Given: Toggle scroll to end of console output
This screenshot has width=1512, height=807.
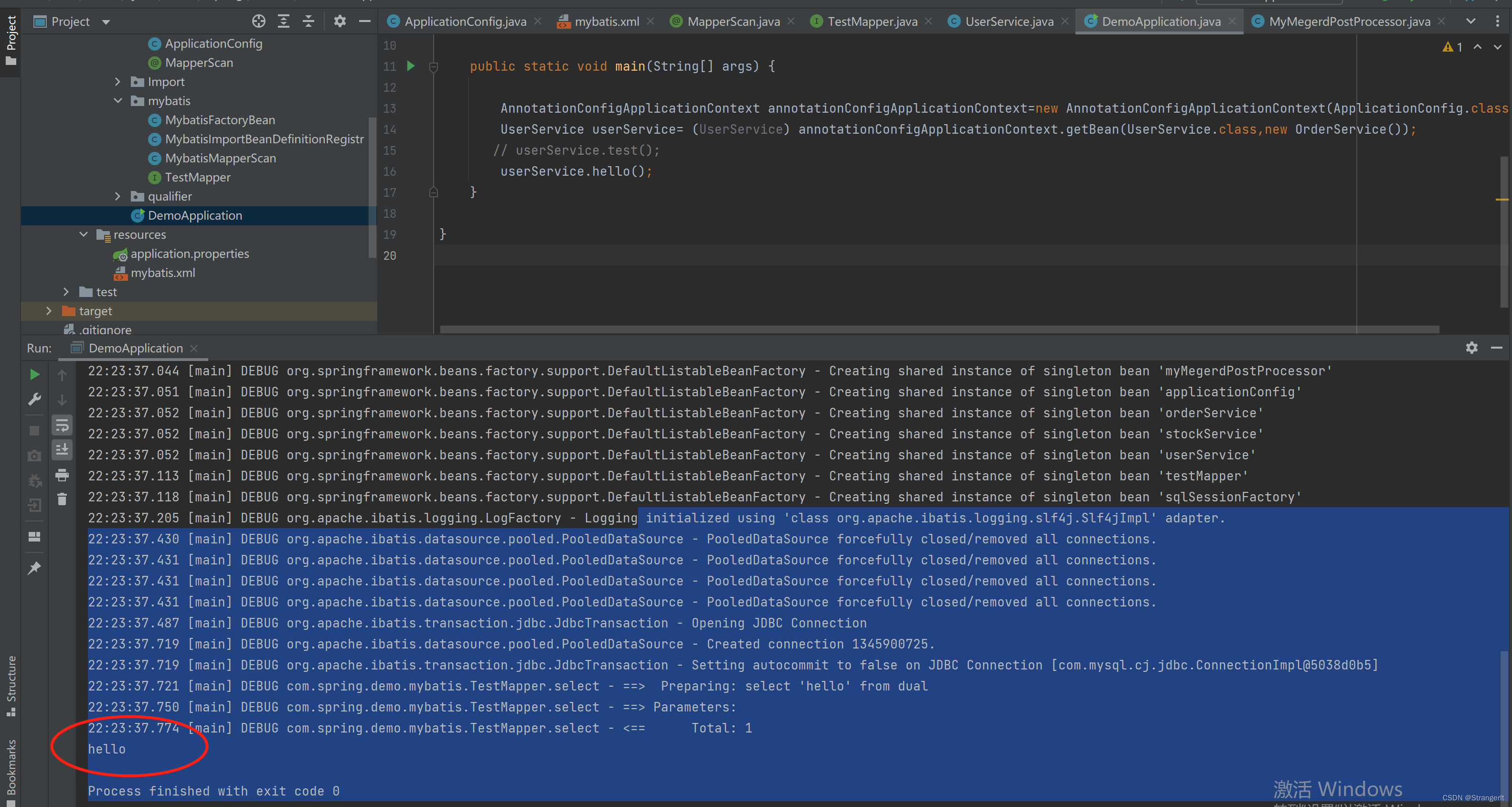Looking at the screenshot, I should click(62, 449).
